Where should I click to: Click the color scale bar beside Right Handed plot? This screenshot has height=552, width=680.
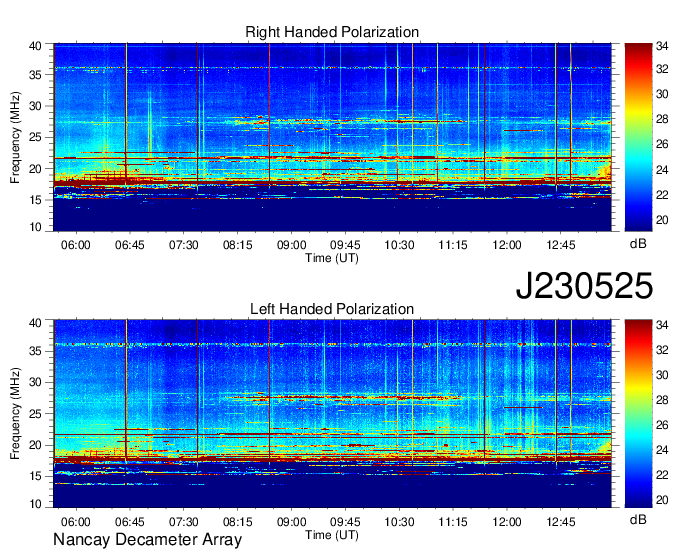pyautogui.click(x=638, y=137)
